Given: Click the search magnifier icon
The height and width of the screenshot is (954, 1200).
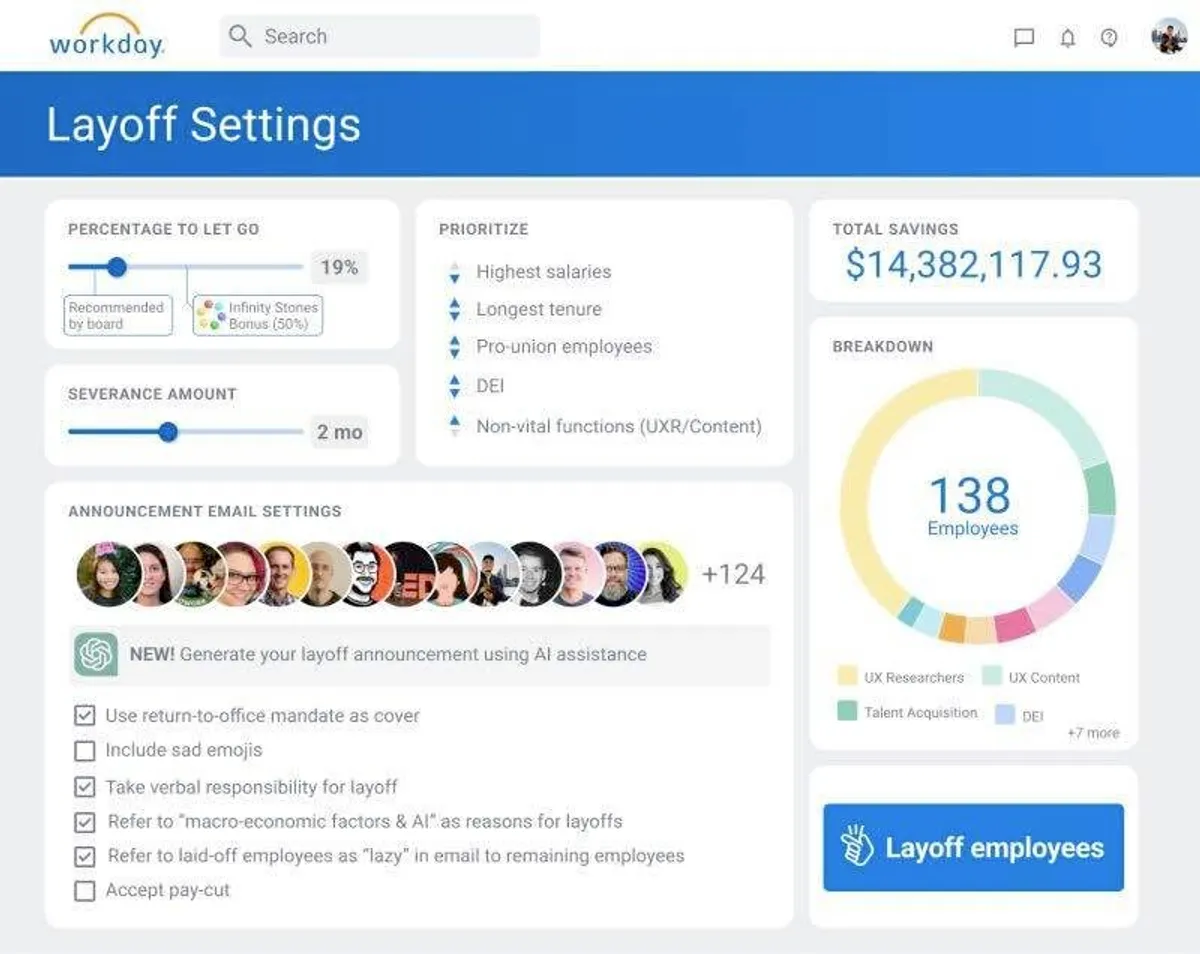Looking at the screenshot, I should 240,37.
